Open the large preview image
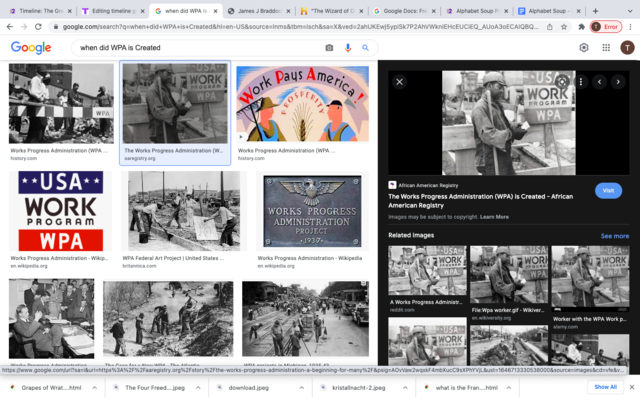 [x=509, y=123]
